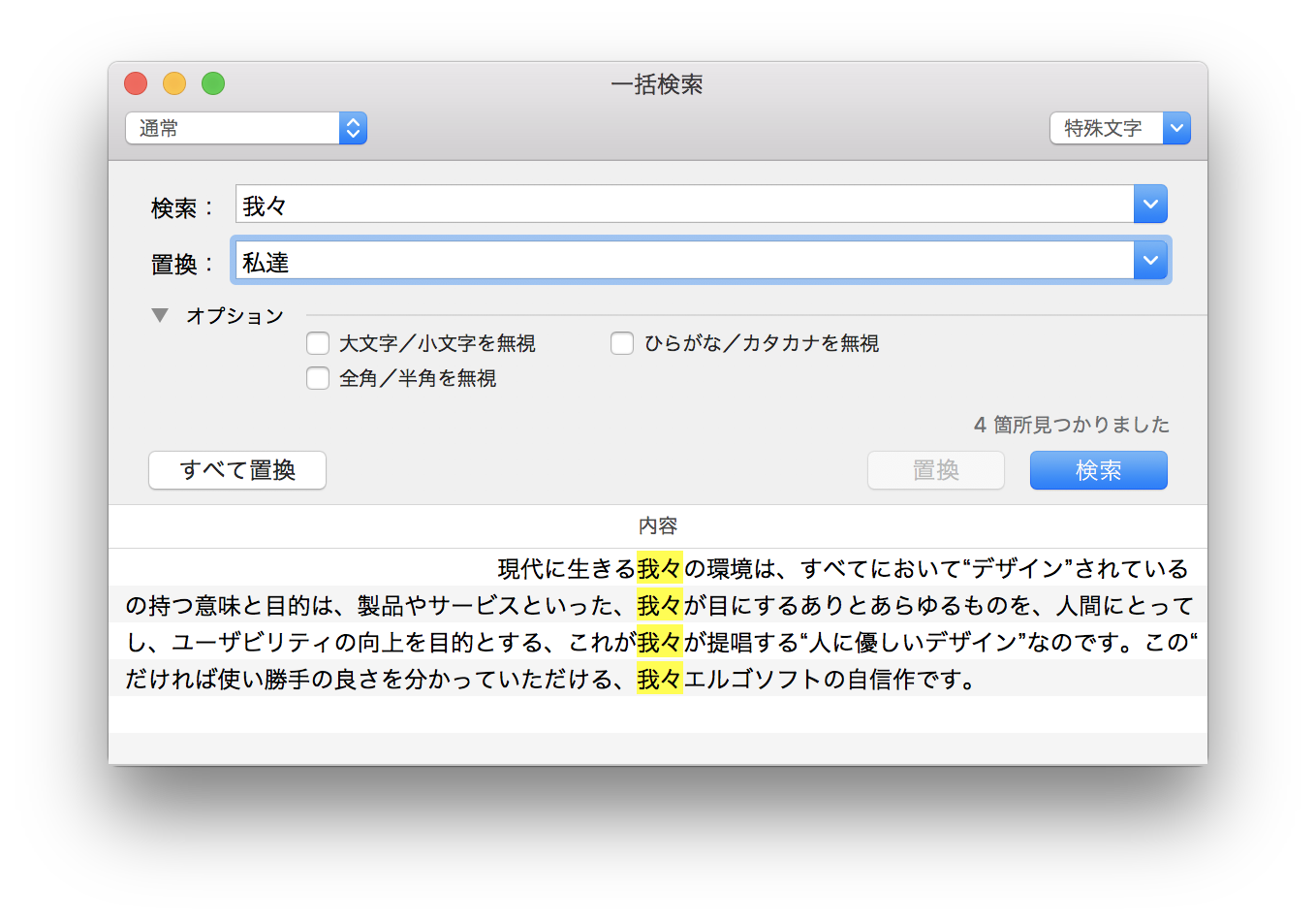Viewport: 1316px width, 921px height.
Task: Select result row 現代に生きる我々の環境は
Action: (x=658, y=568)
